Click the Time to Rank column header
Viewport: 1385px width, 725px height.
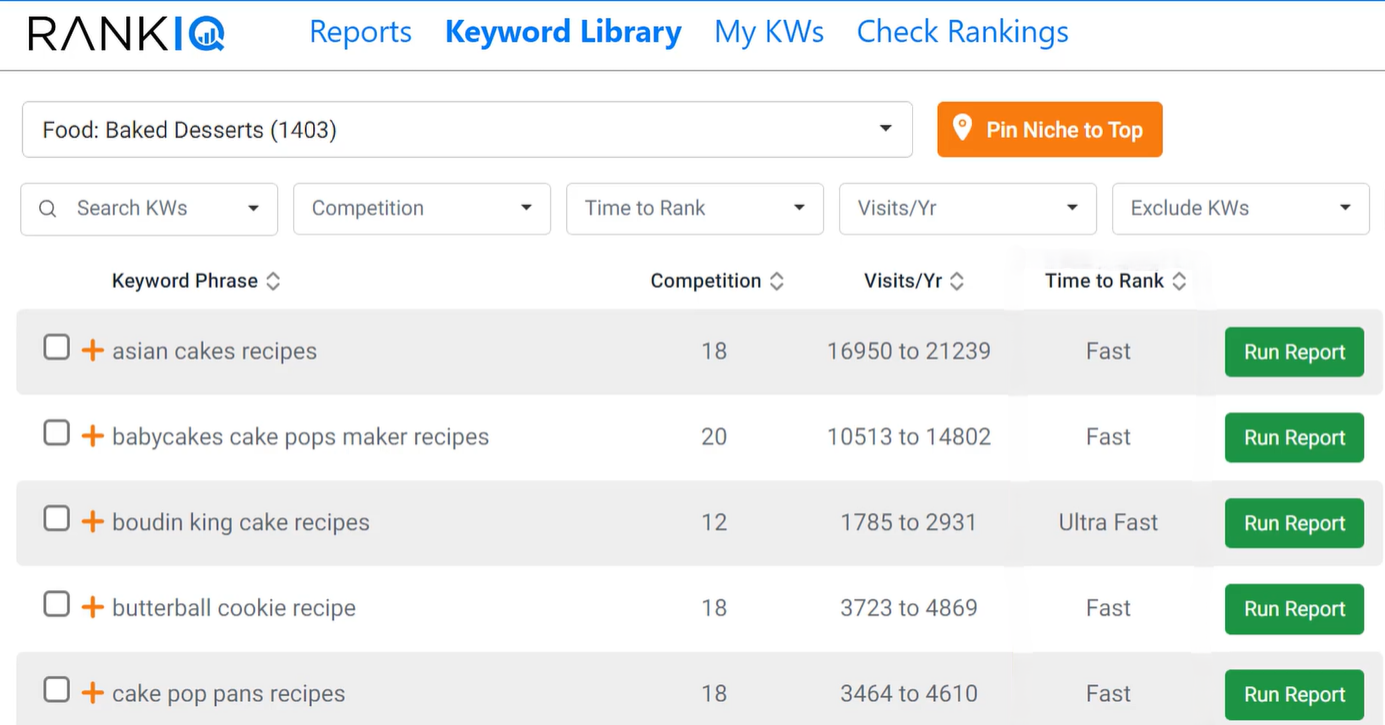click(x=1104, y=281)
